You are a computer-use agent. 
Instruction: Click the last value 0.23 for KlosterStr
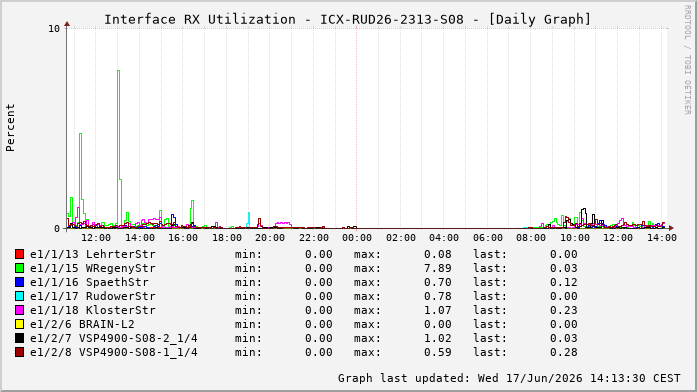(x=564, y=310)
